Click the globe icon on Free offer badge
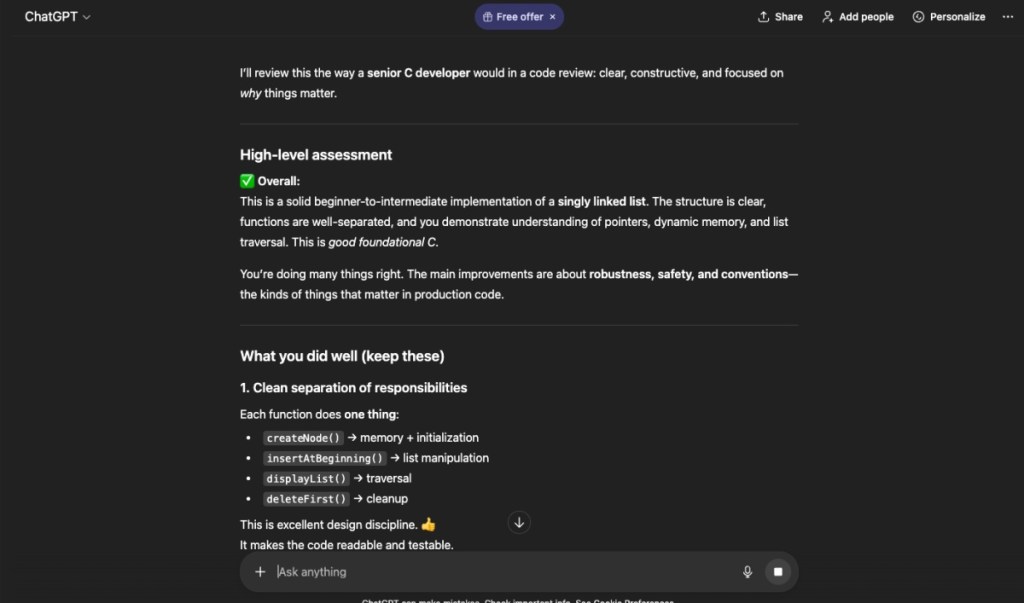This screenshot has height=603, width=1024. pyautogui.click(x=487, y=16)
